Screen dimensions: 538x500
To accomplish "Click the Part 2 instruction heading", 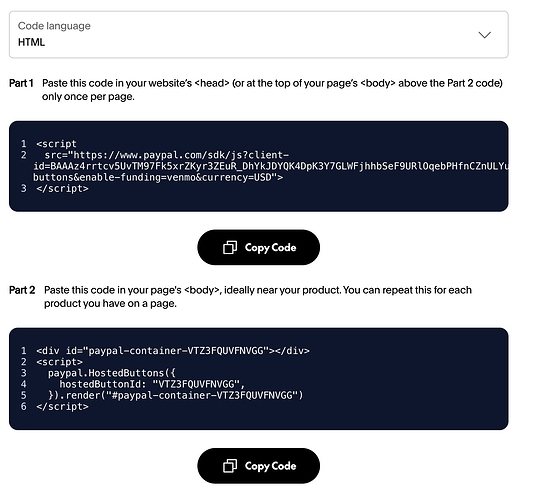I will coord(22,290).
